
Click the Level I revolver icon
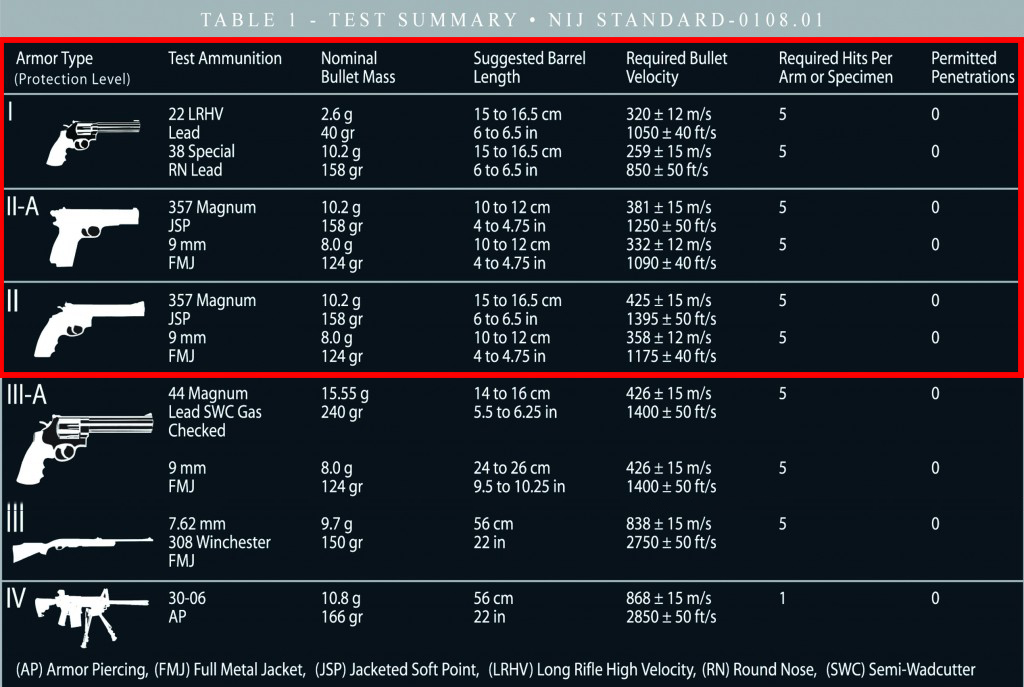click(93, 142)
